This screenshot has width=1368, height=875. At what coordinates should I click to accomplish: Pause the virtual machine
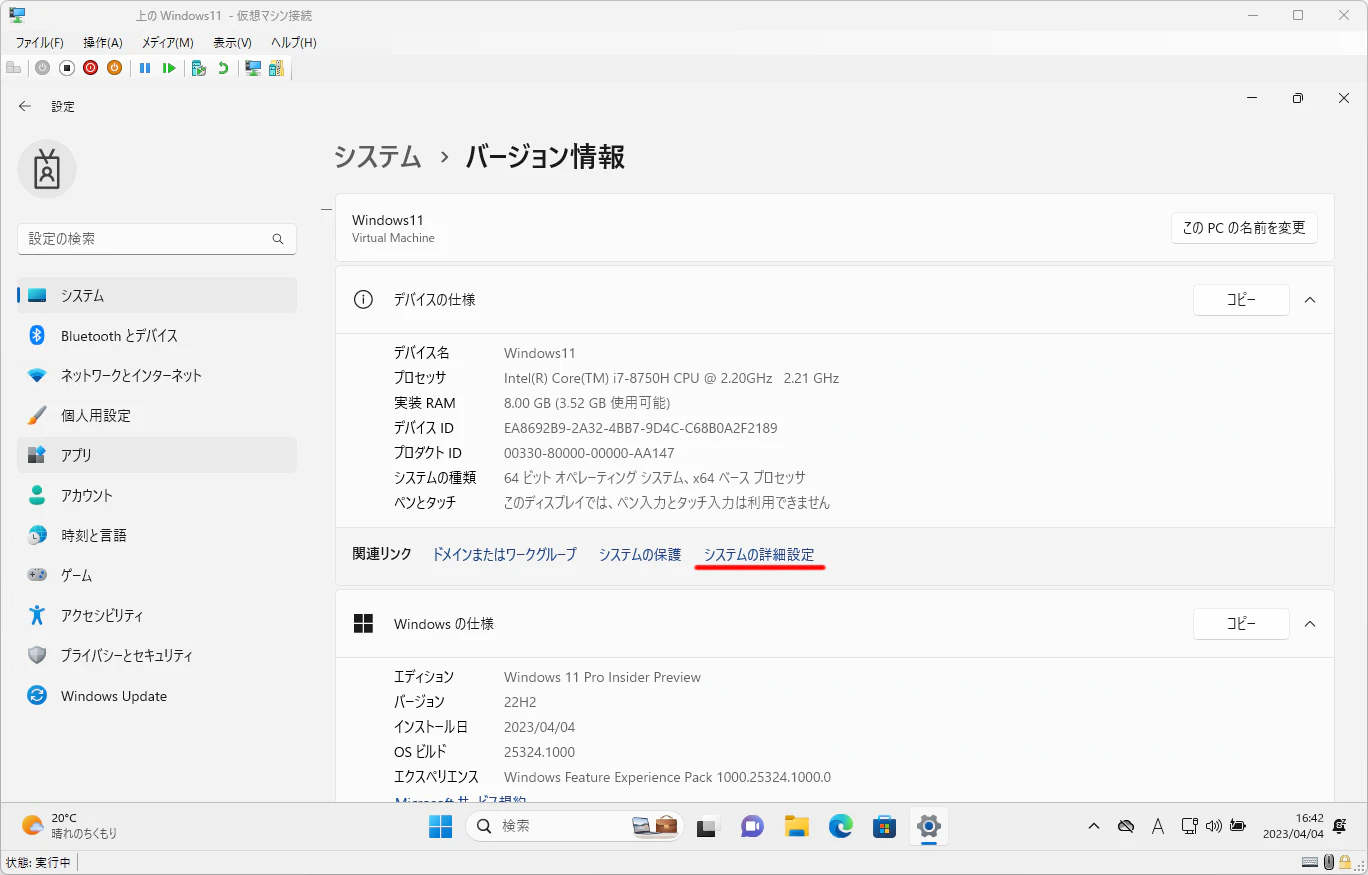tap(145, 68)
